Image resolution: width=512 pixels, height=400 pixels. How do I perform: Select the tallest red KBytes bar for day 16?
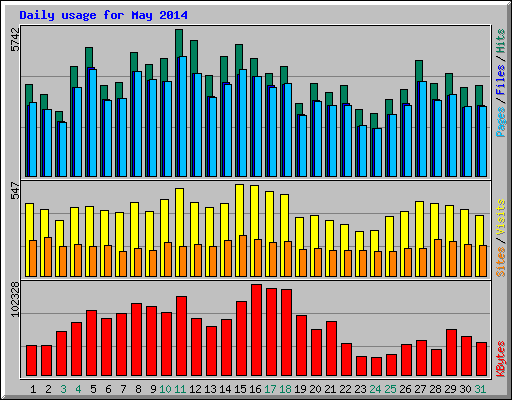click(x=256, y=330)
